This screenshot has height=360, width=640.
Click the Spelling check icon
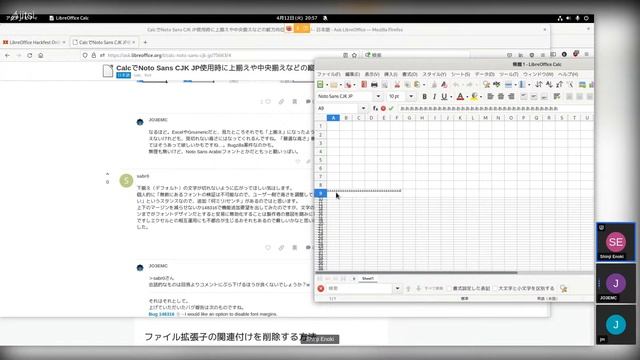pos(497,84)
